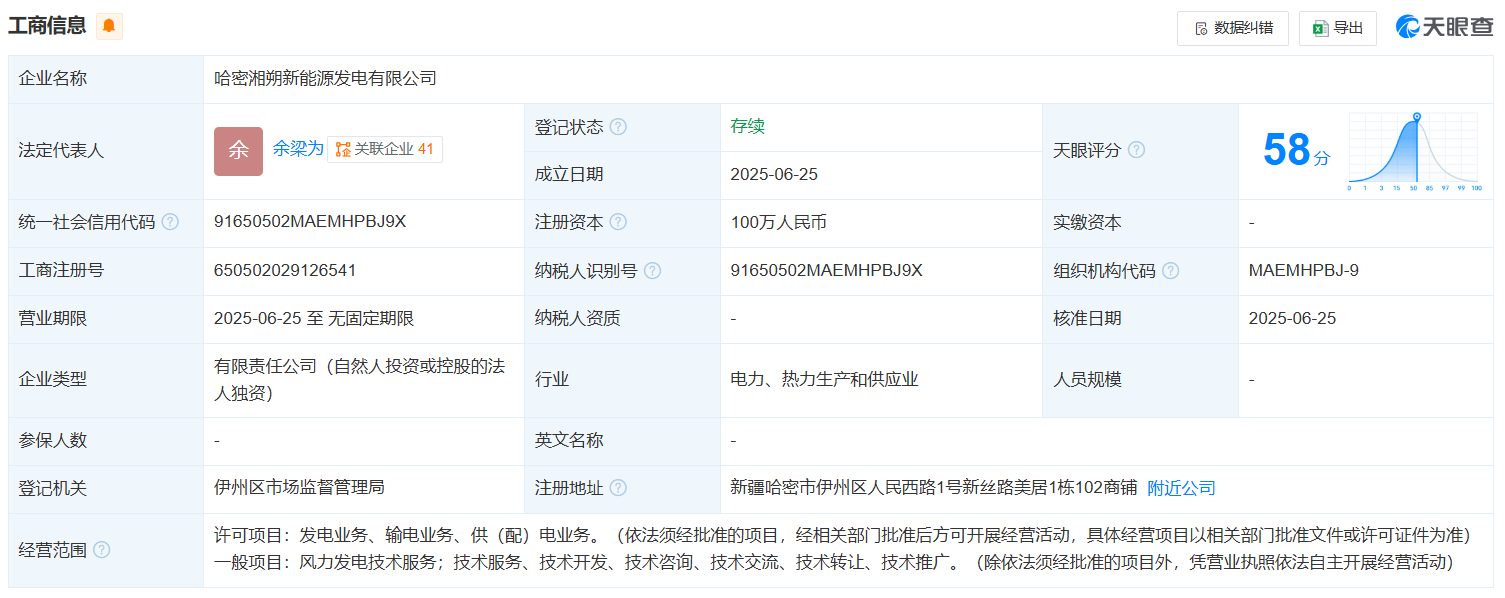
Task: Click the orange bell alert icon
Action: click(x=109, y=26)
